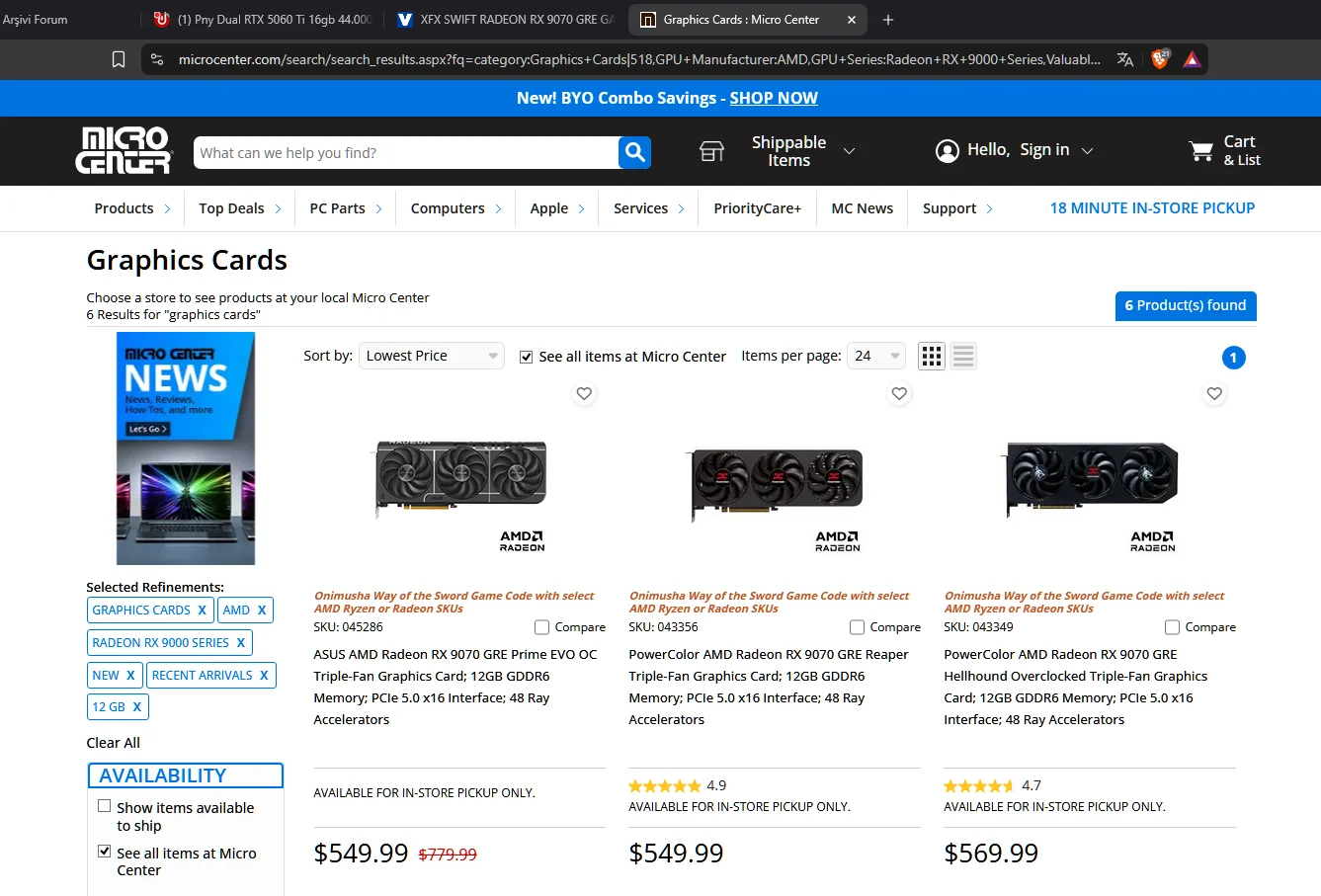
Task: Open the Micro Center News banner
Action: (x=186, y=448)
